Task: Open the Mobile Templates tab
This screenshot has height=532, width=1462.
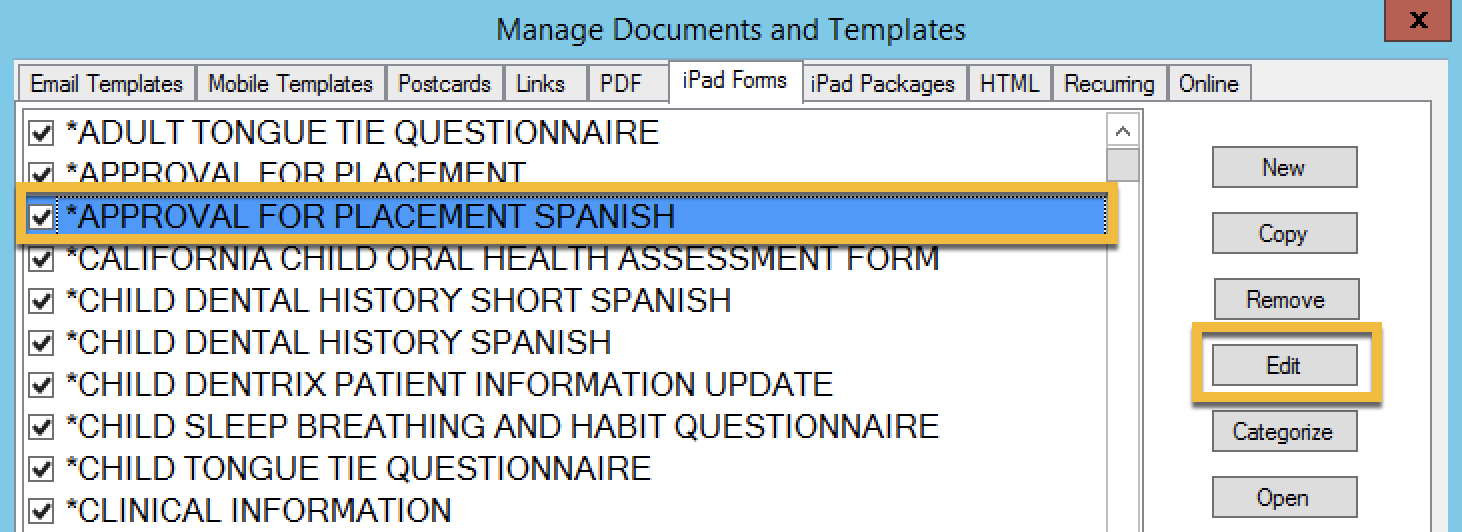Action: (290, 84)
